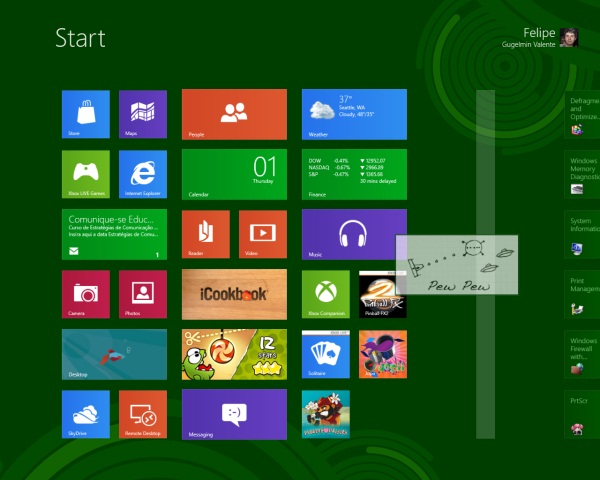
Task: Click the user profile picture
Action: point(569,38)
